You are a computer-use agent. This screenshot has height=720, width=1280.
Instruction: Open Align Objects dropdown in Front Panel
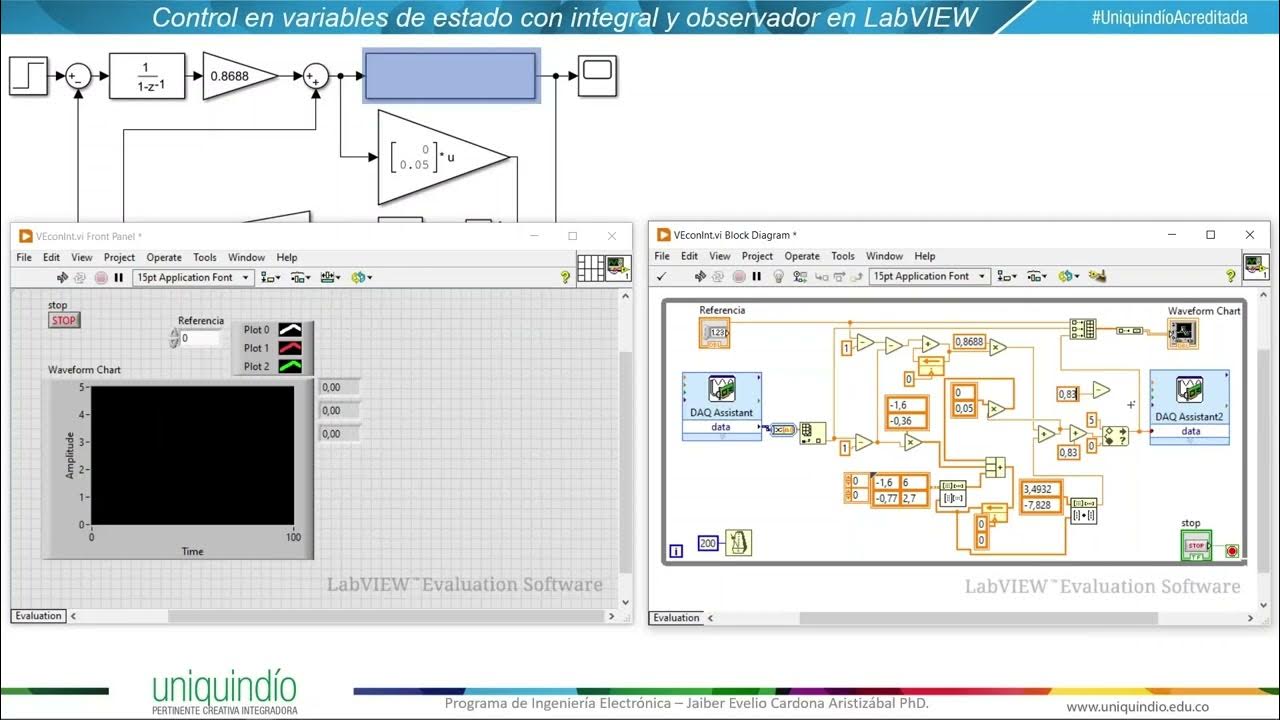point(271,278)
